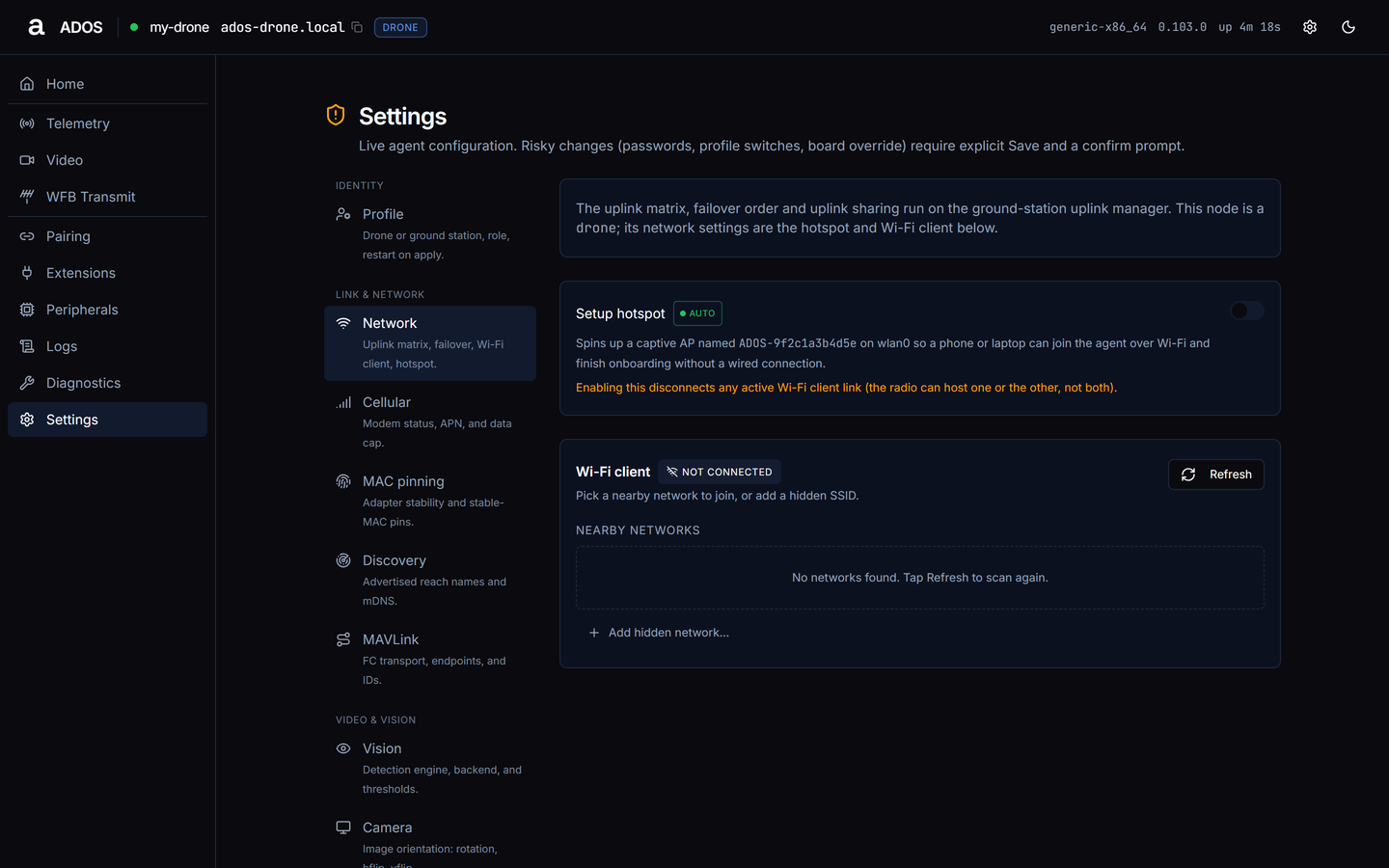
Task: Open the Camera settings section
Action: [430, 840]
